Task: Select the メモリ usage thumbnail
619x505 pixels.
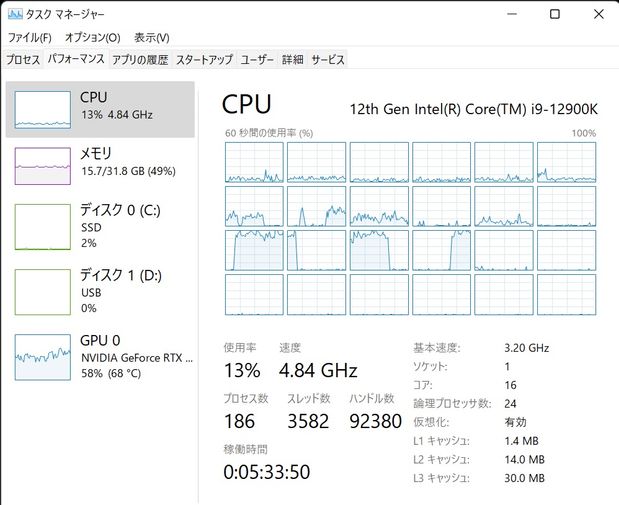Action: 43,166
